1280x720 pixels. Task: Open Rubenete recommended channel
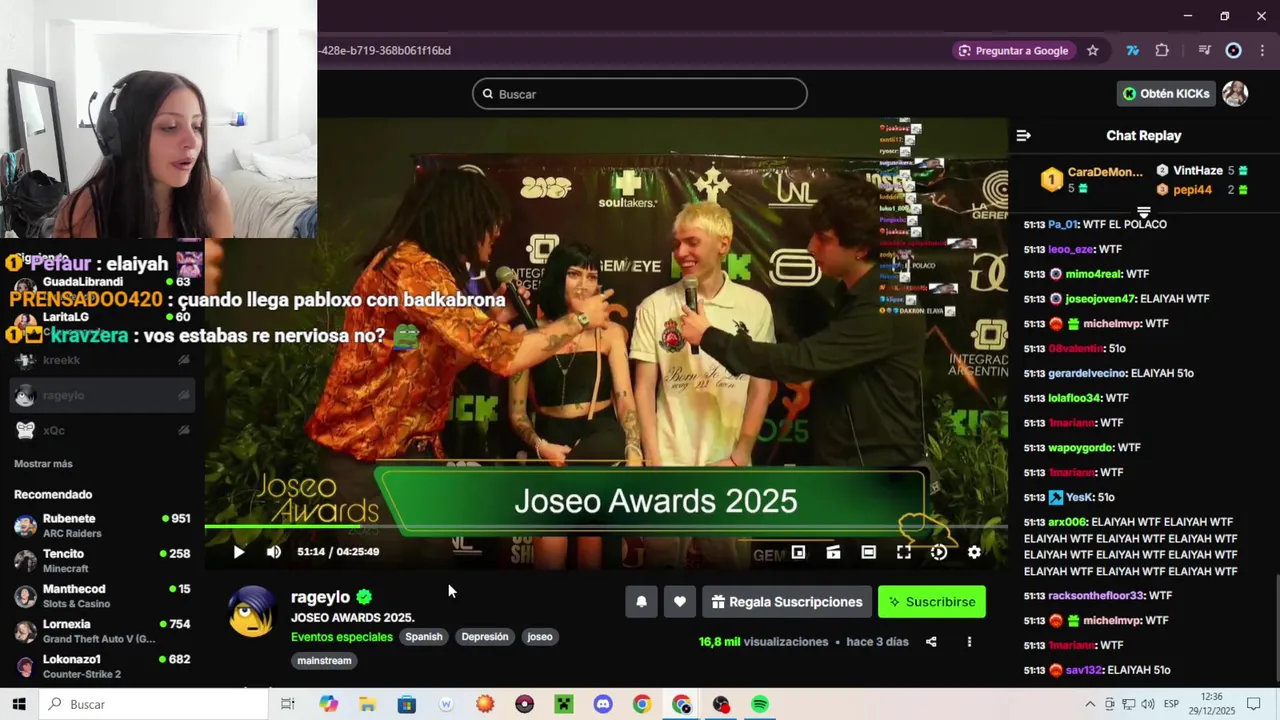point(103,526)
